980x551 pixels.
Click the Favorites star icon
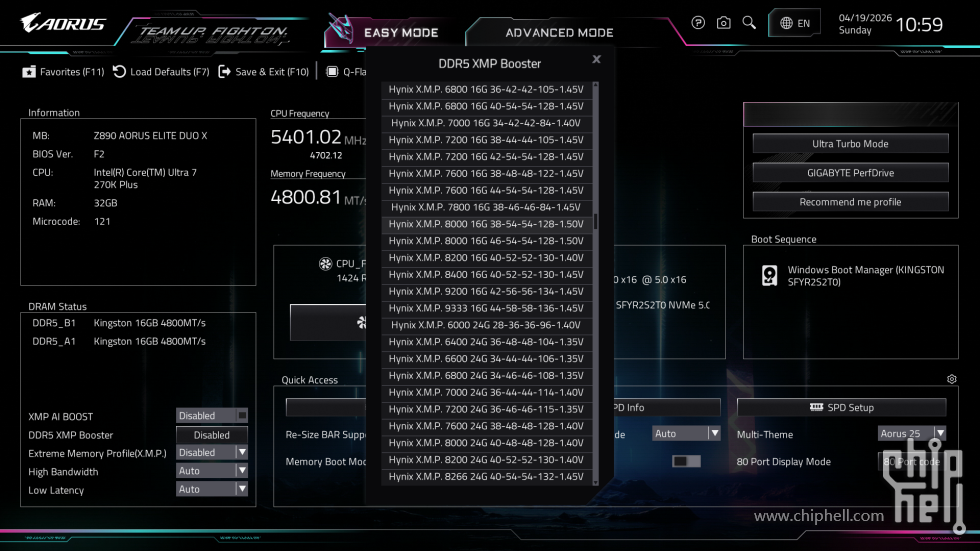click(x=29, y=72)
